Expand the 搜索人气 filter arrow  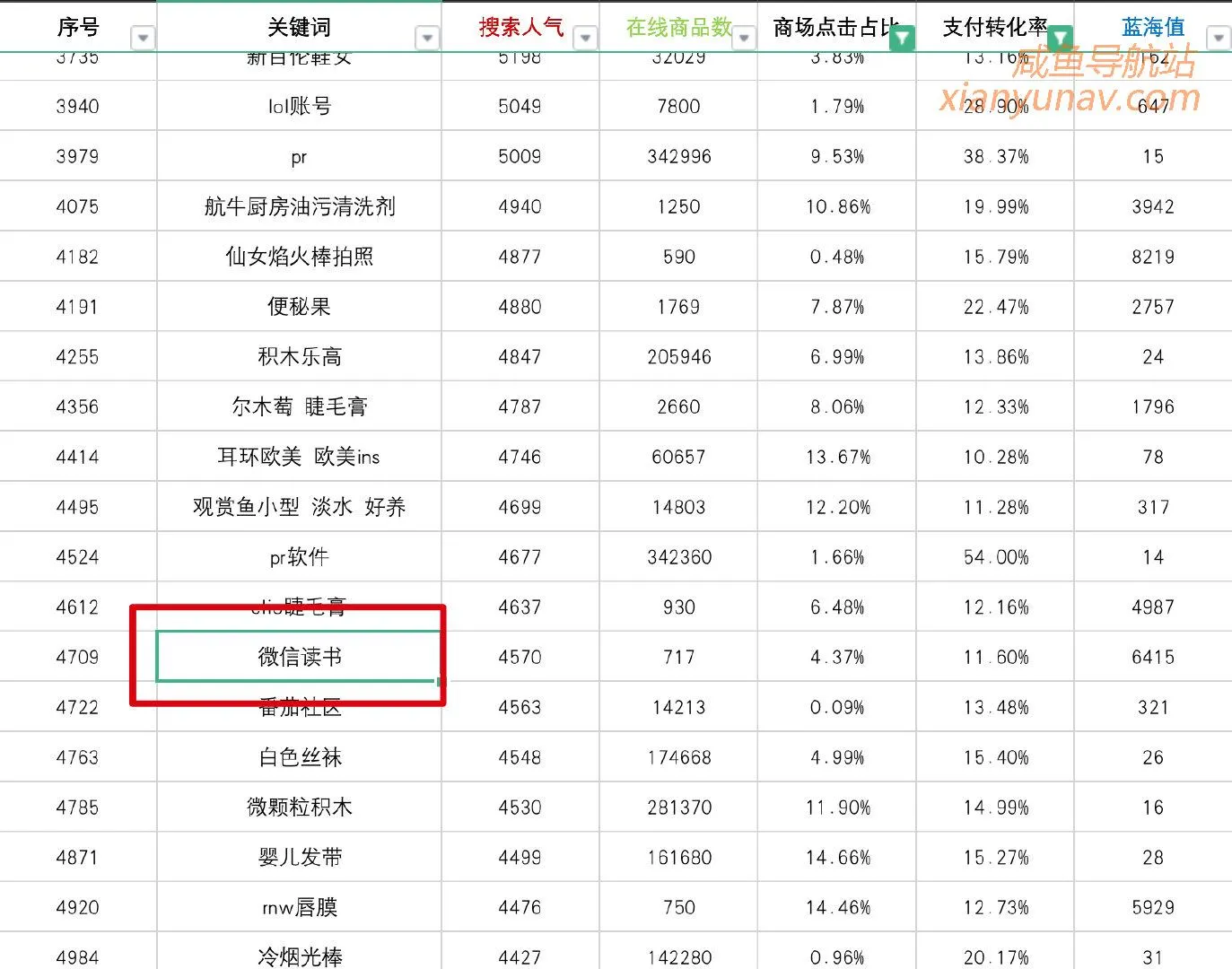click(585, 38)
